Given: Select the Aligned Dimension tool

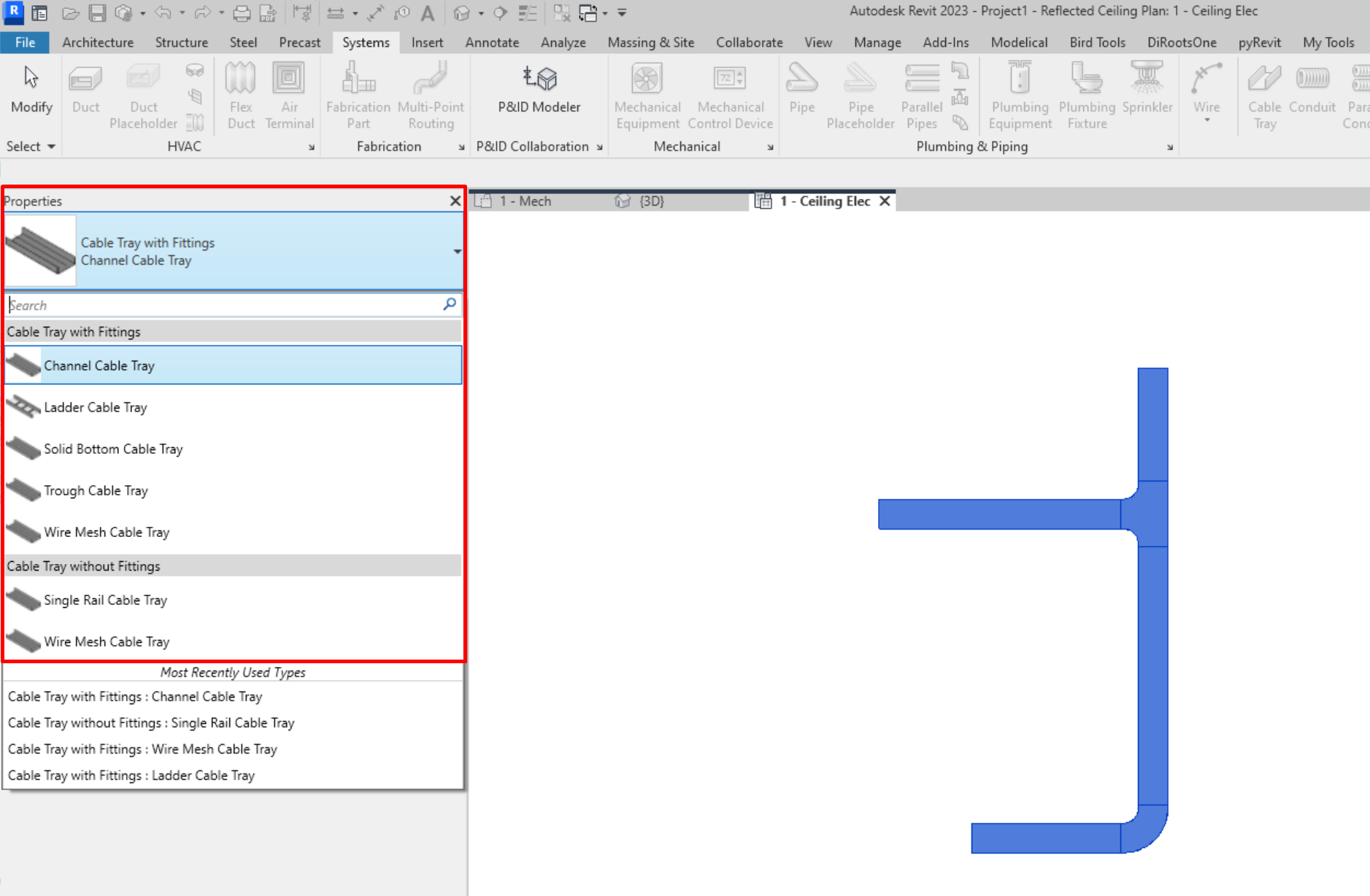Looking at the screenshot, I should (x=375, y=13).
